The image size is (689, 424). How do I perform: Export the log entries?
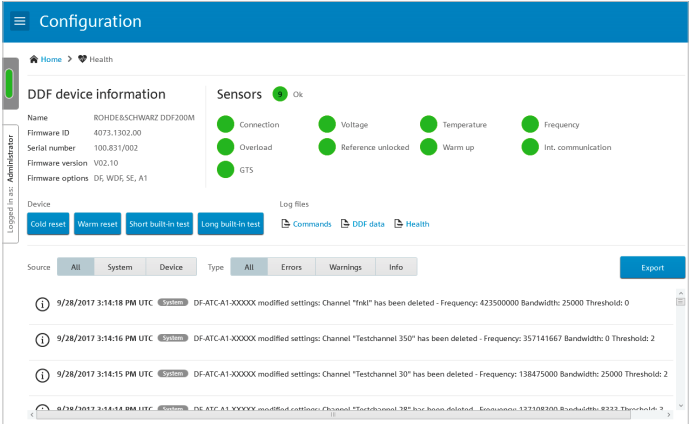652,268
